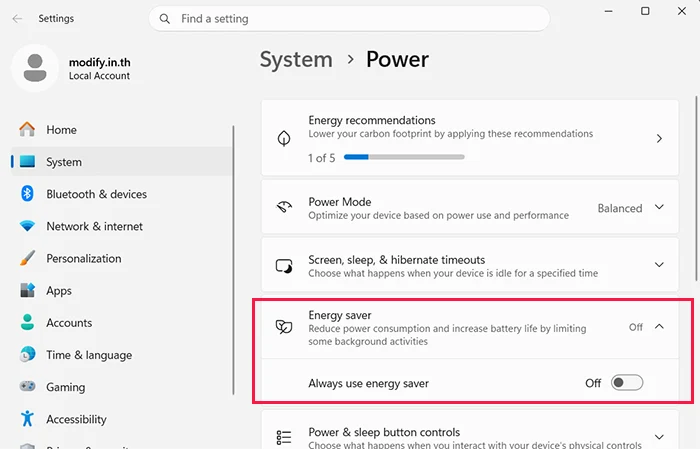The image size is (700, 449).
Task: Click the main page vertical scrollbar
Action: click(x=696, y=188)
